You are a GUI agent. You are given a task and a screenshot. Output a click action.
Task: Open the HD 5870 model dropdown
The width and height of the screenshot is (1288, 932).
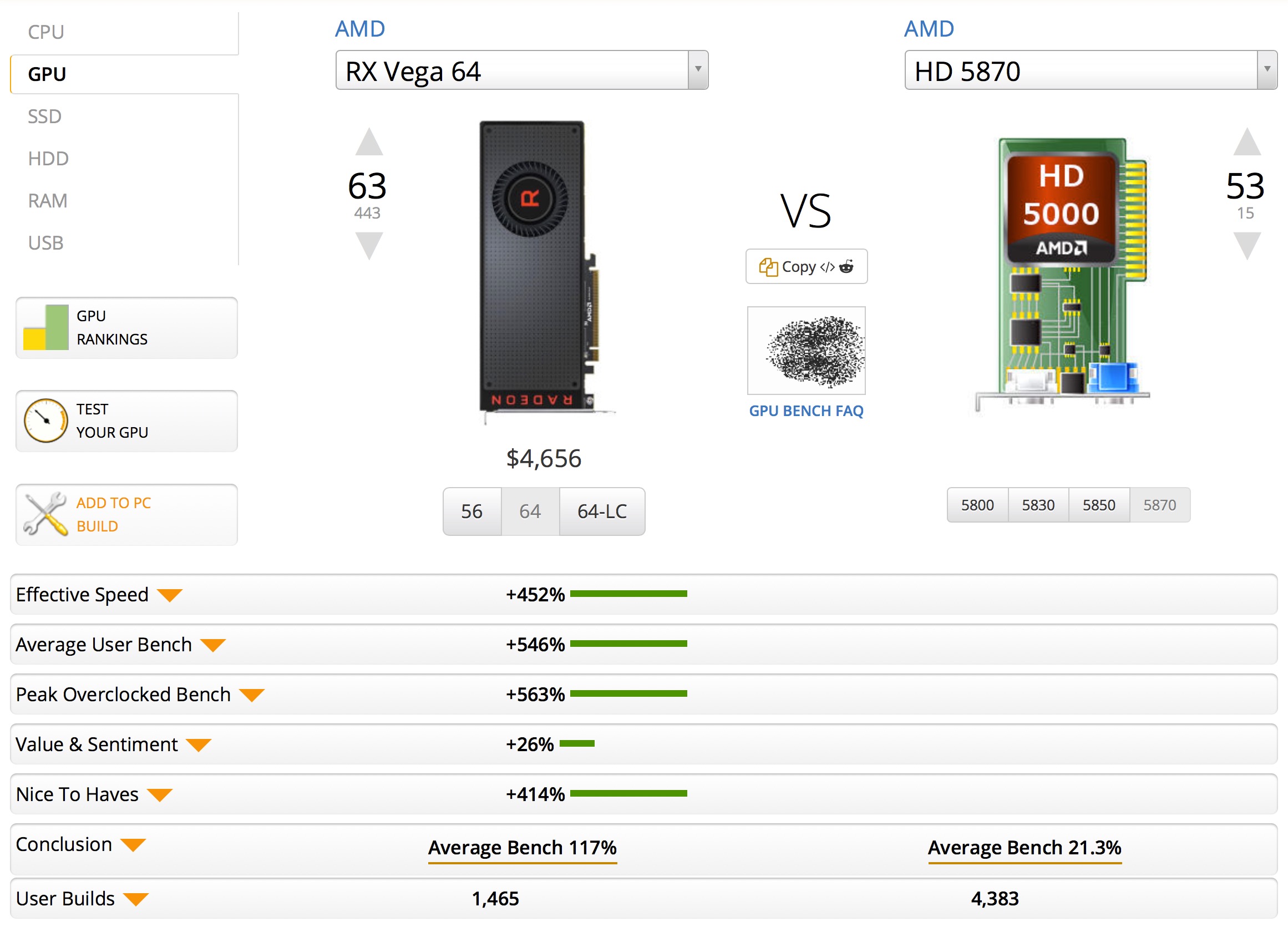click(1266, 70)
